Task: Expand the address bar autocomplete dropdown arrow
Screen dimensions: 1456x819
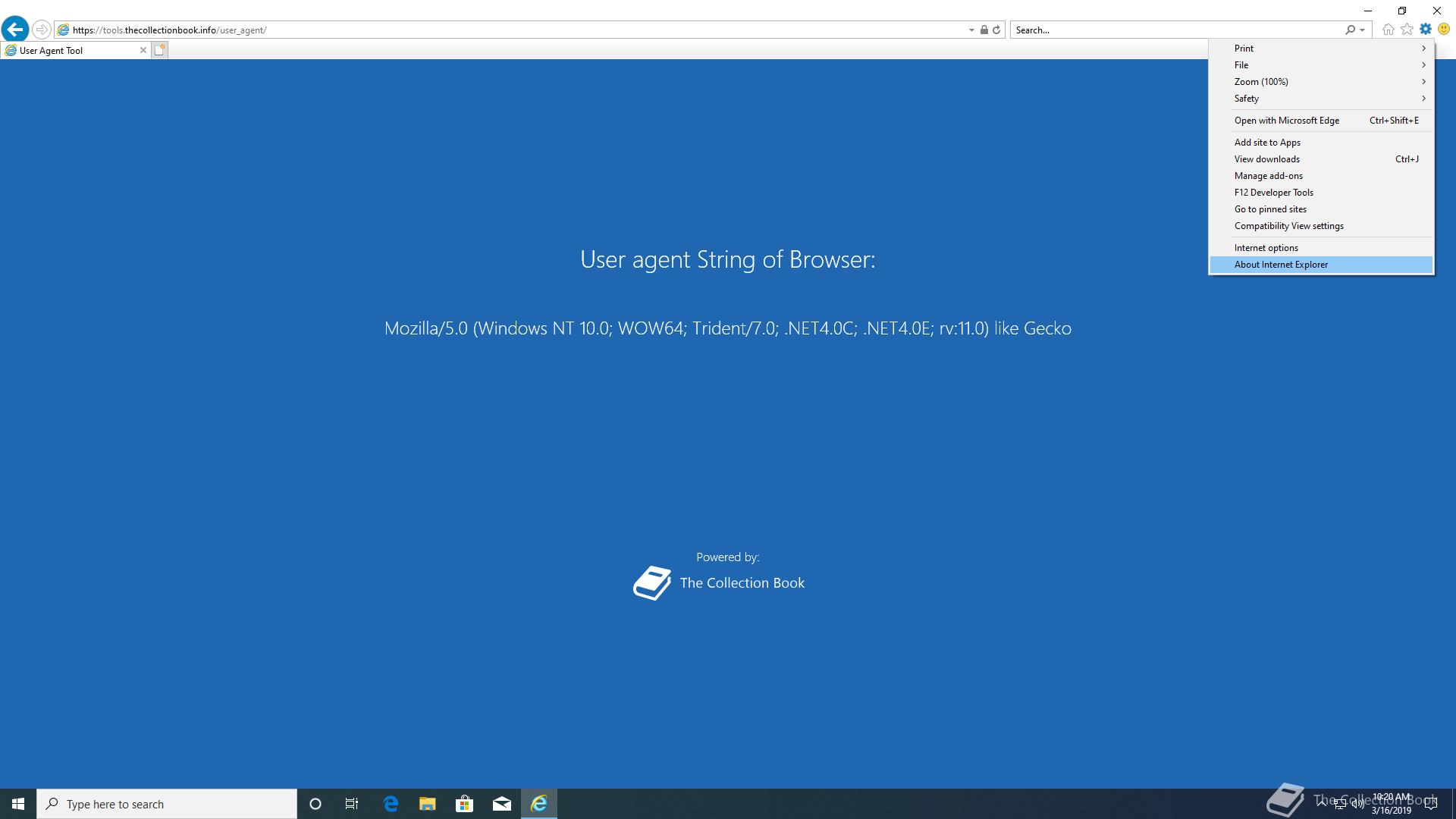Action: point(971,30)
